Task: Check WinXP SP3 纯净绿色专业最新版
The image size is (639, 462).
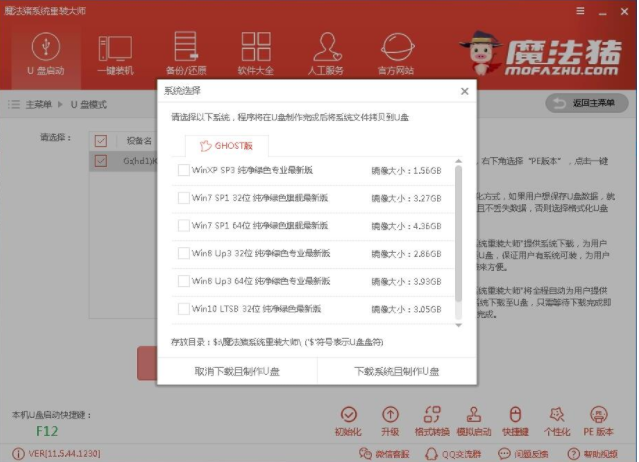Action: pos(183,170)
